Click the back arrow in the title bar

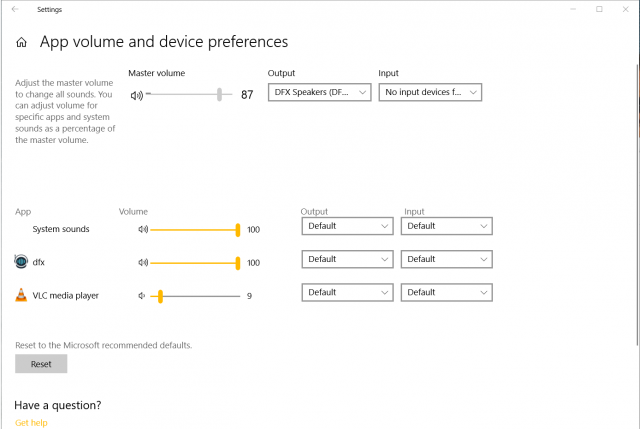tap(15, 9)
